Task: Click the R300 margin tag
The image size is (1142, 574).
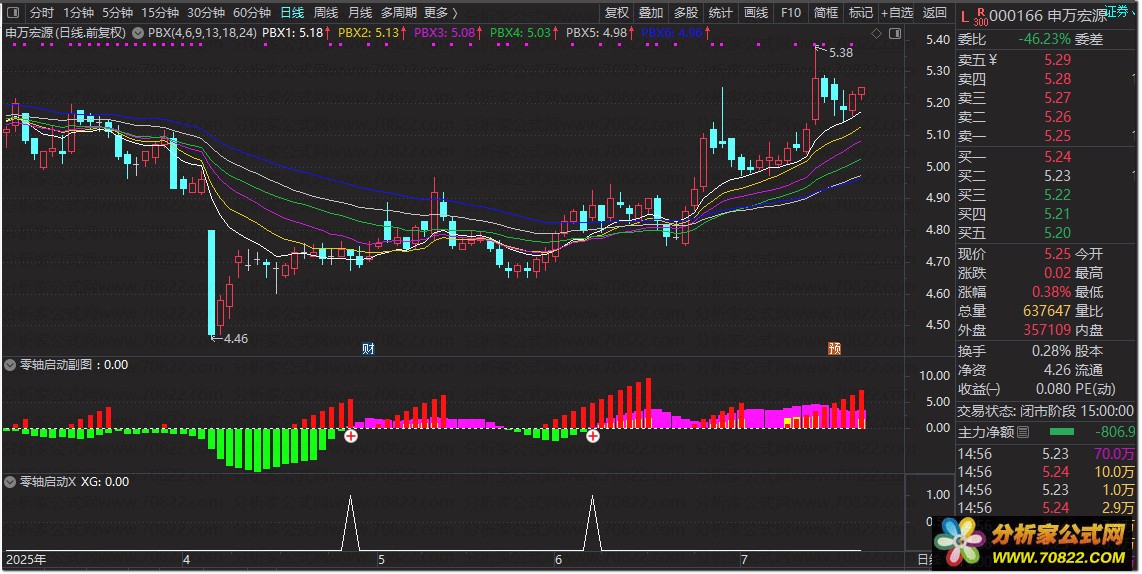Action: tap(980, 16)
